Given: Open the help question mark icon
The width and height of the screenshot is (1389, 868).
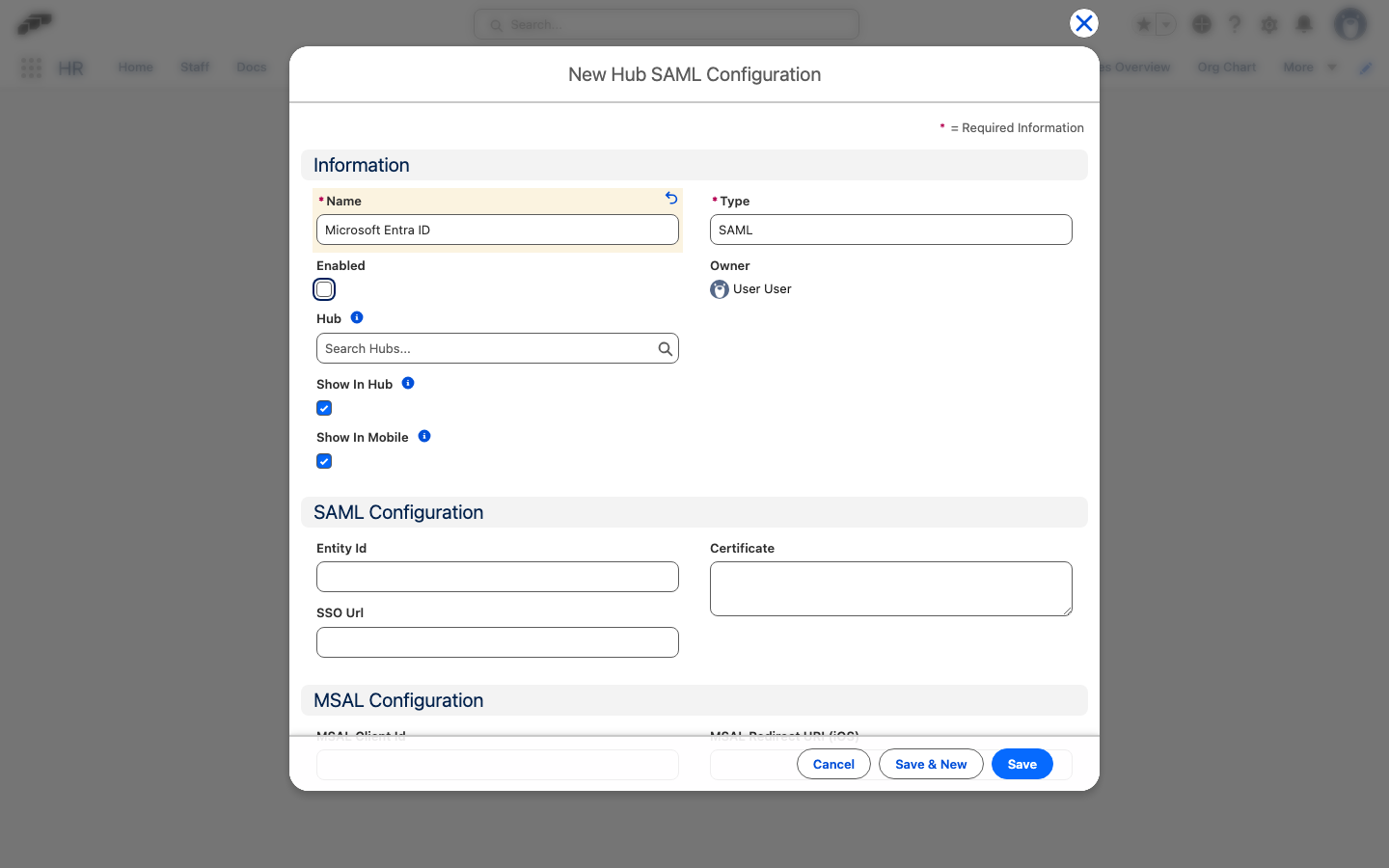Looking at the screenshot, I should click(1236, 24).
